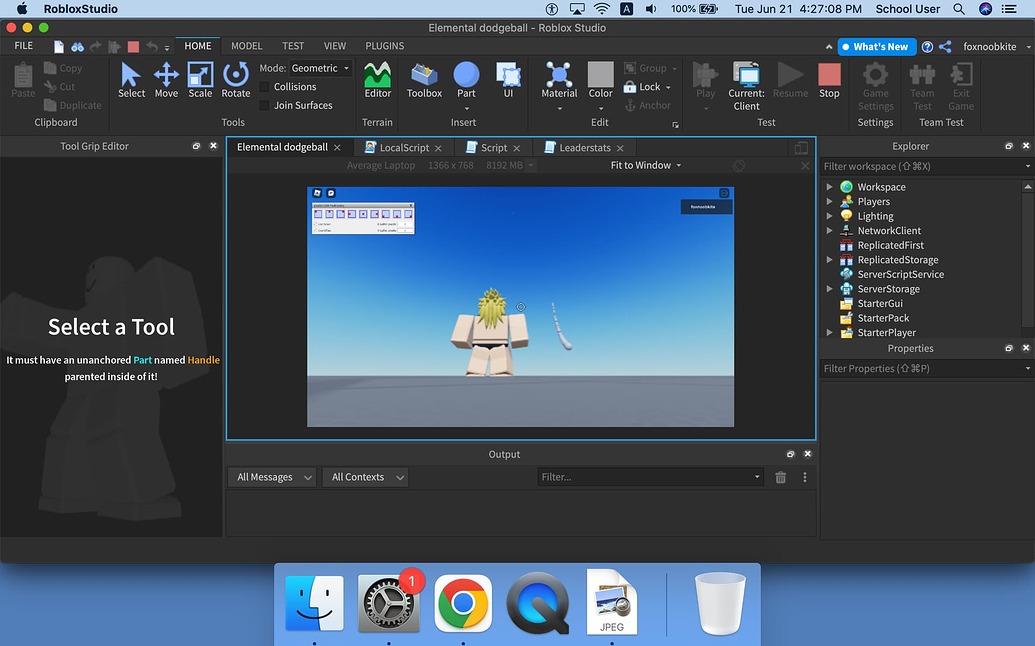1035x646 pixels.
Task: Enable the Collisions checkbox
Action: pyautogui.click(x=264, y=86)
